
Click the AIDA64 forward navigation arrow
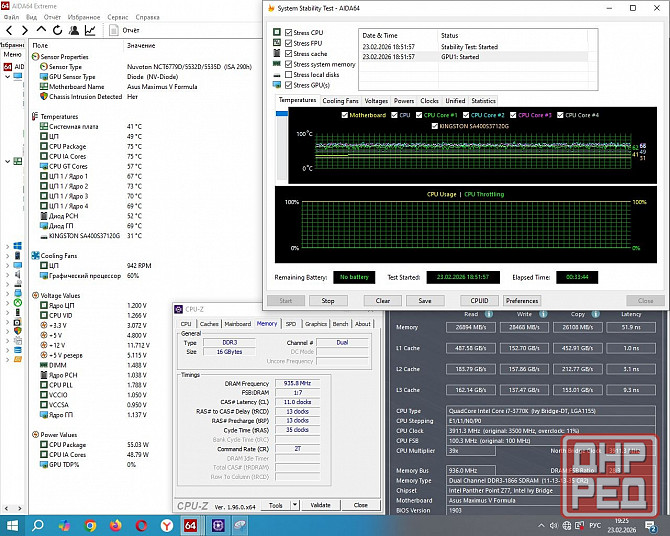23,30
